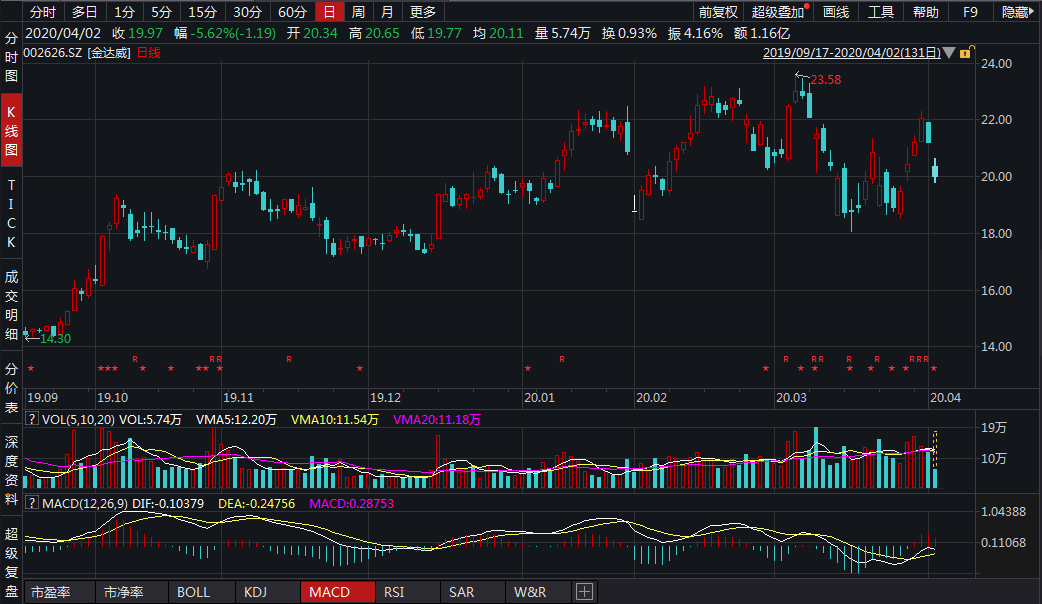Viewport: 1042px width, 604px height.
Task: Select the 1分 one-minute period
Action: point(124,12)
